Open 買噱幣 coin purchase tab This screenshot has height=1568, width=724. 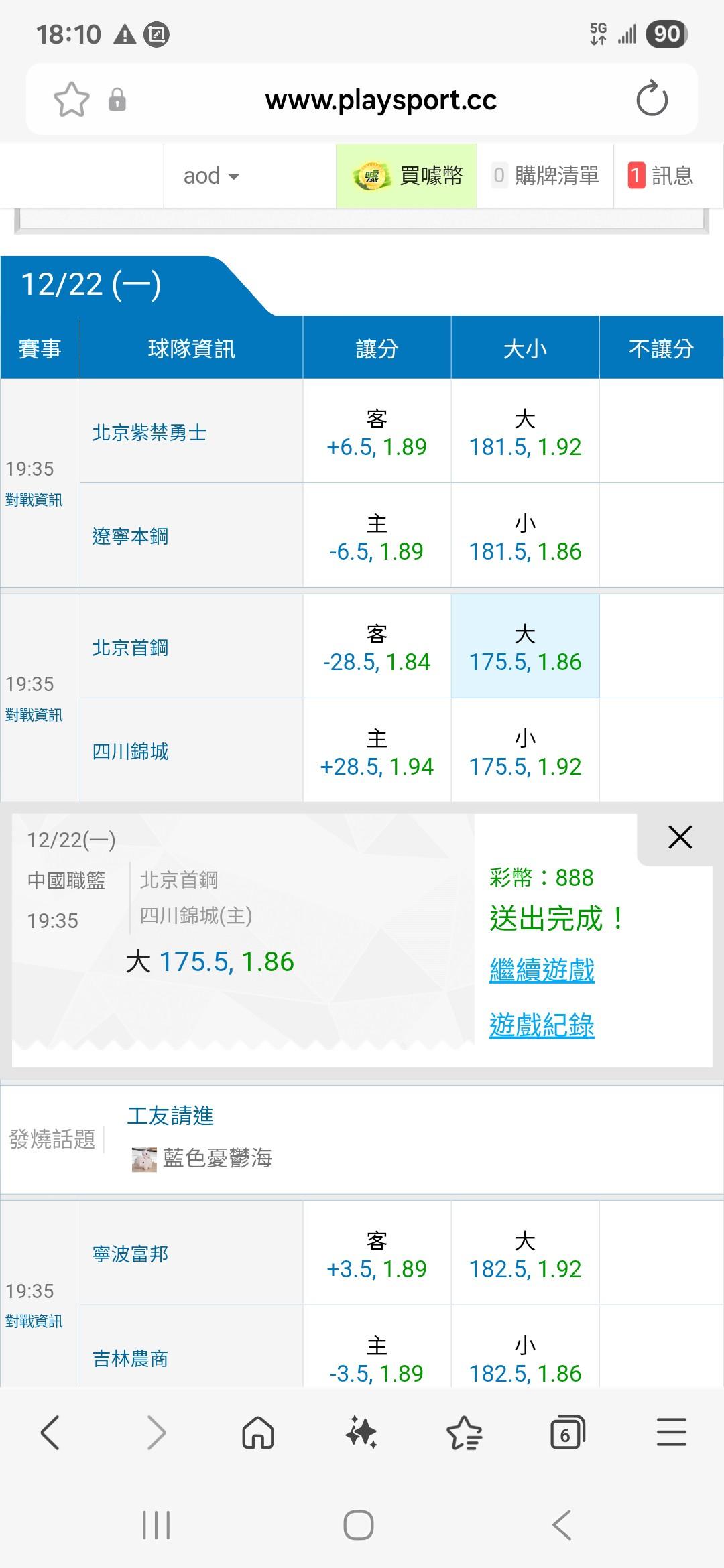(x=407, y=176)
